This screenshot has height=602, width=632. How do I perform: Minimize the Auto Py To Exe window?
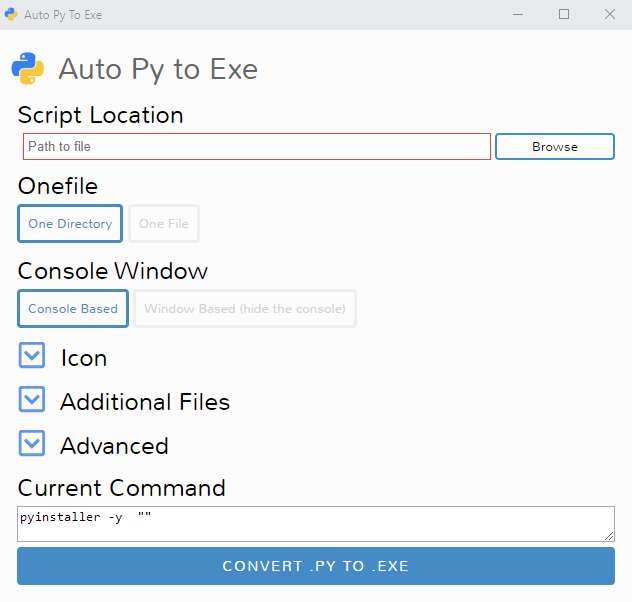pyautogui.click(x=518, y=15)
